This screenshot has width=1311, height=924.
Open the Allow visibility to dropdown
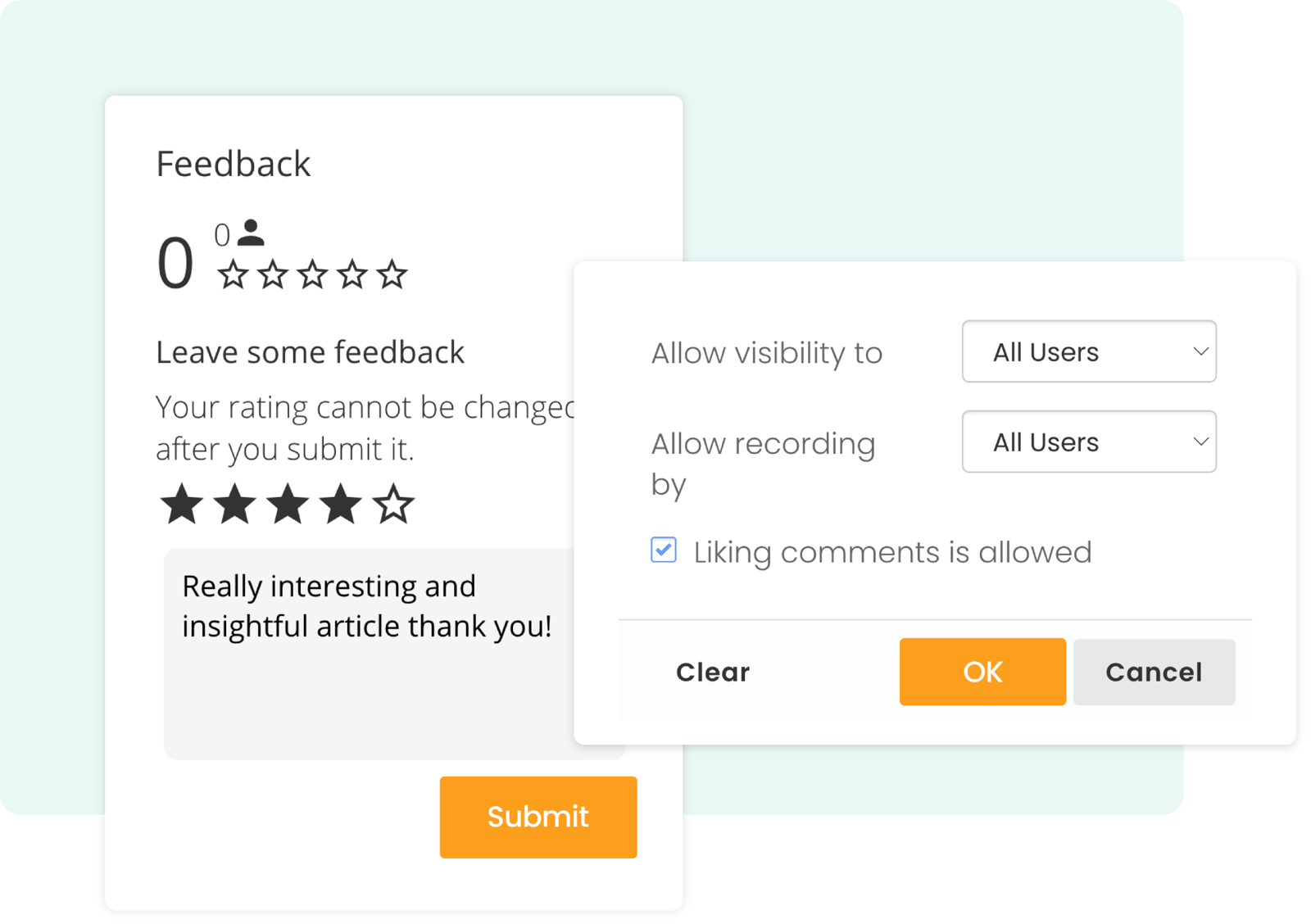point(1088,351)
